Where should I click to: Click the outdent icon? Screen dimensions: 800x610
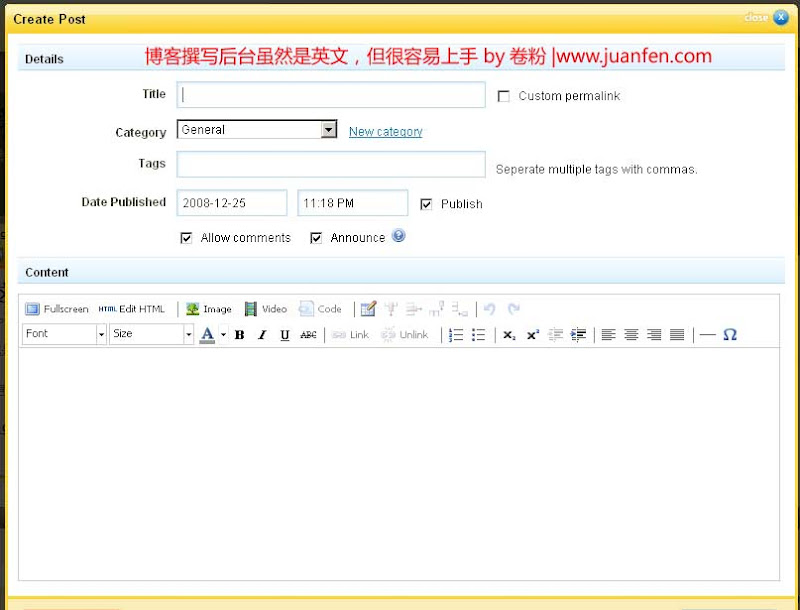(x=555, y=335)
